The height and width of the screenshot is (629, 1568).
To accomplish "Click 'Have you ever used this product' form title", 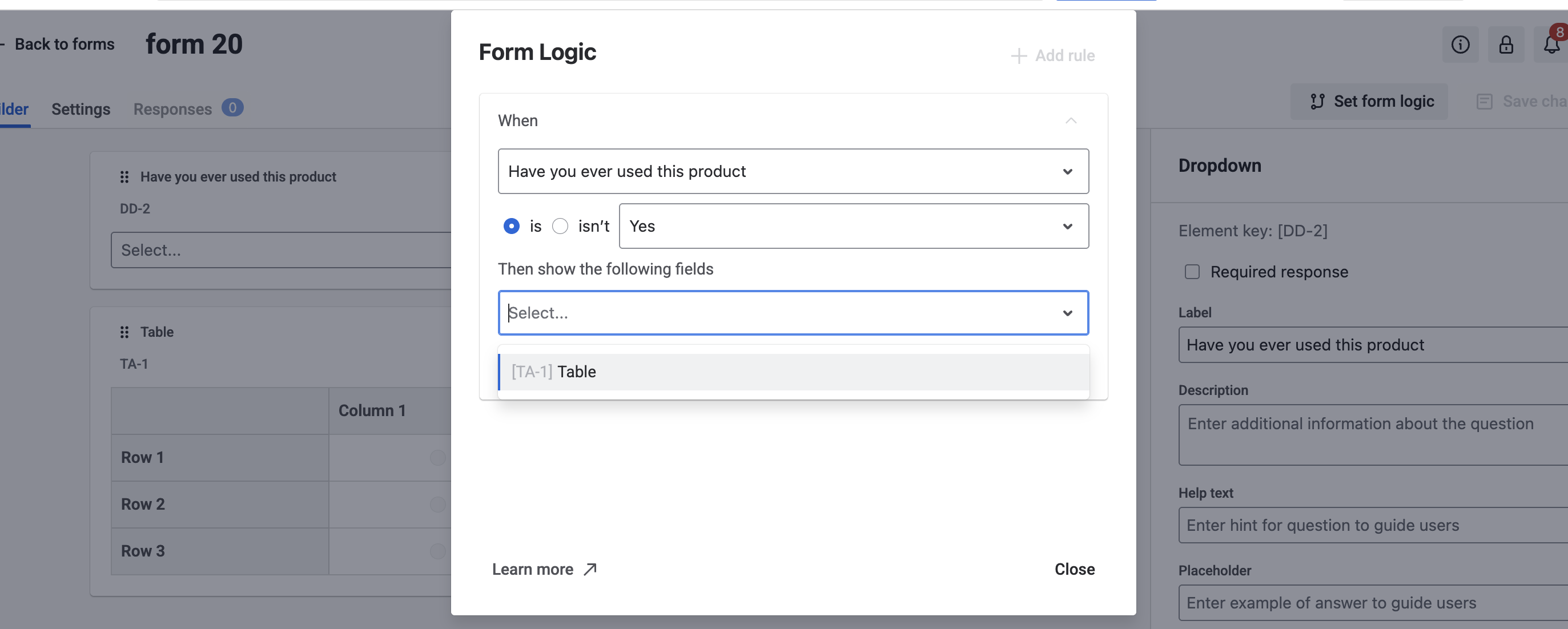I will pos(238,177).
